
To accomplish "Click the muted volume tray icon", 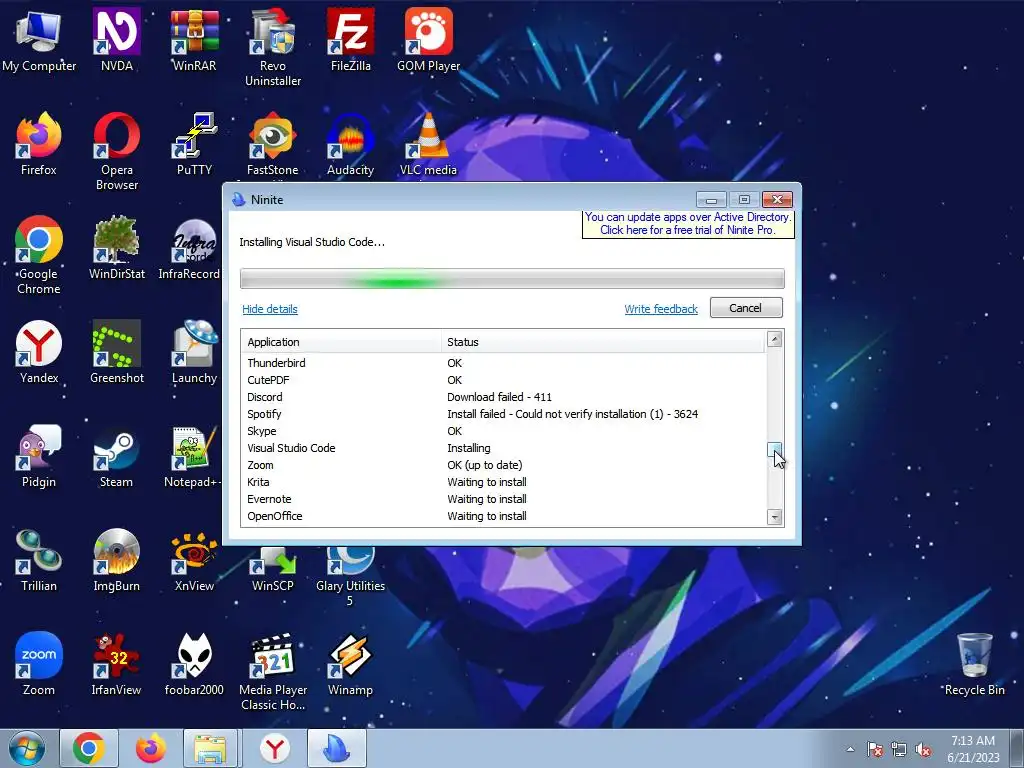I will (923, 750).
